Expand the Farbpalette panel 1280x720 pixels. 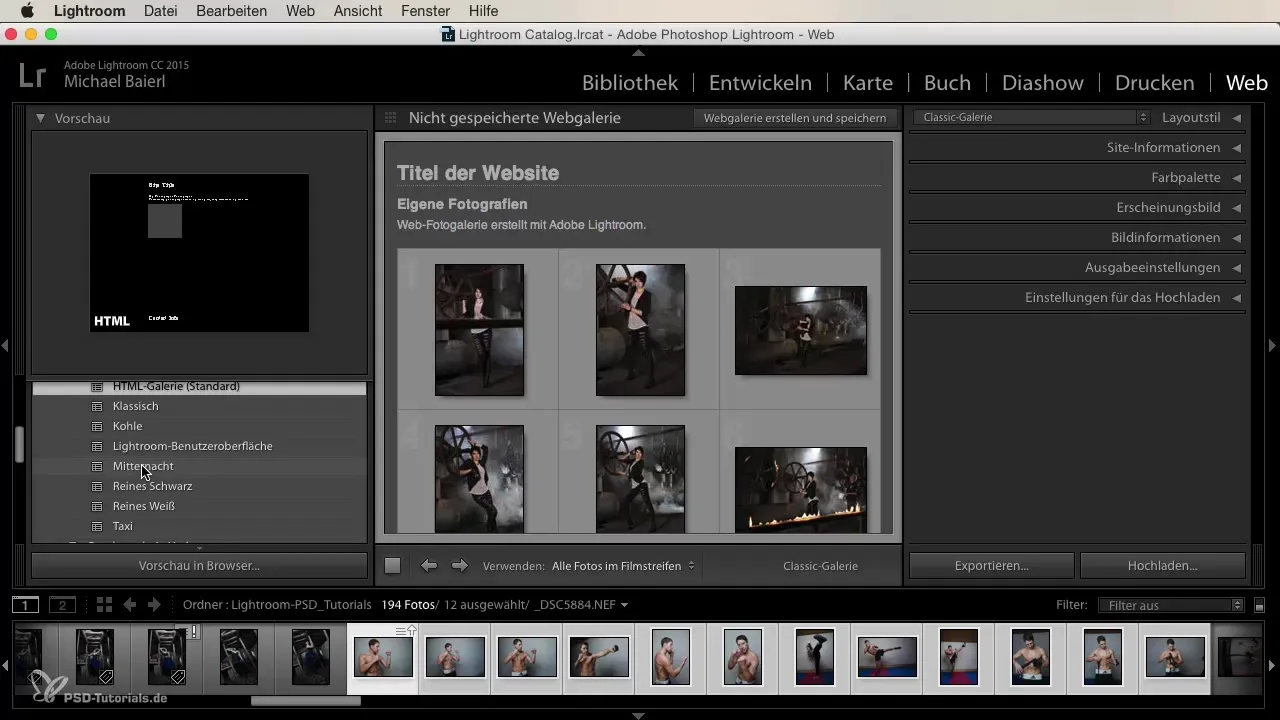tap(1237, 177)
